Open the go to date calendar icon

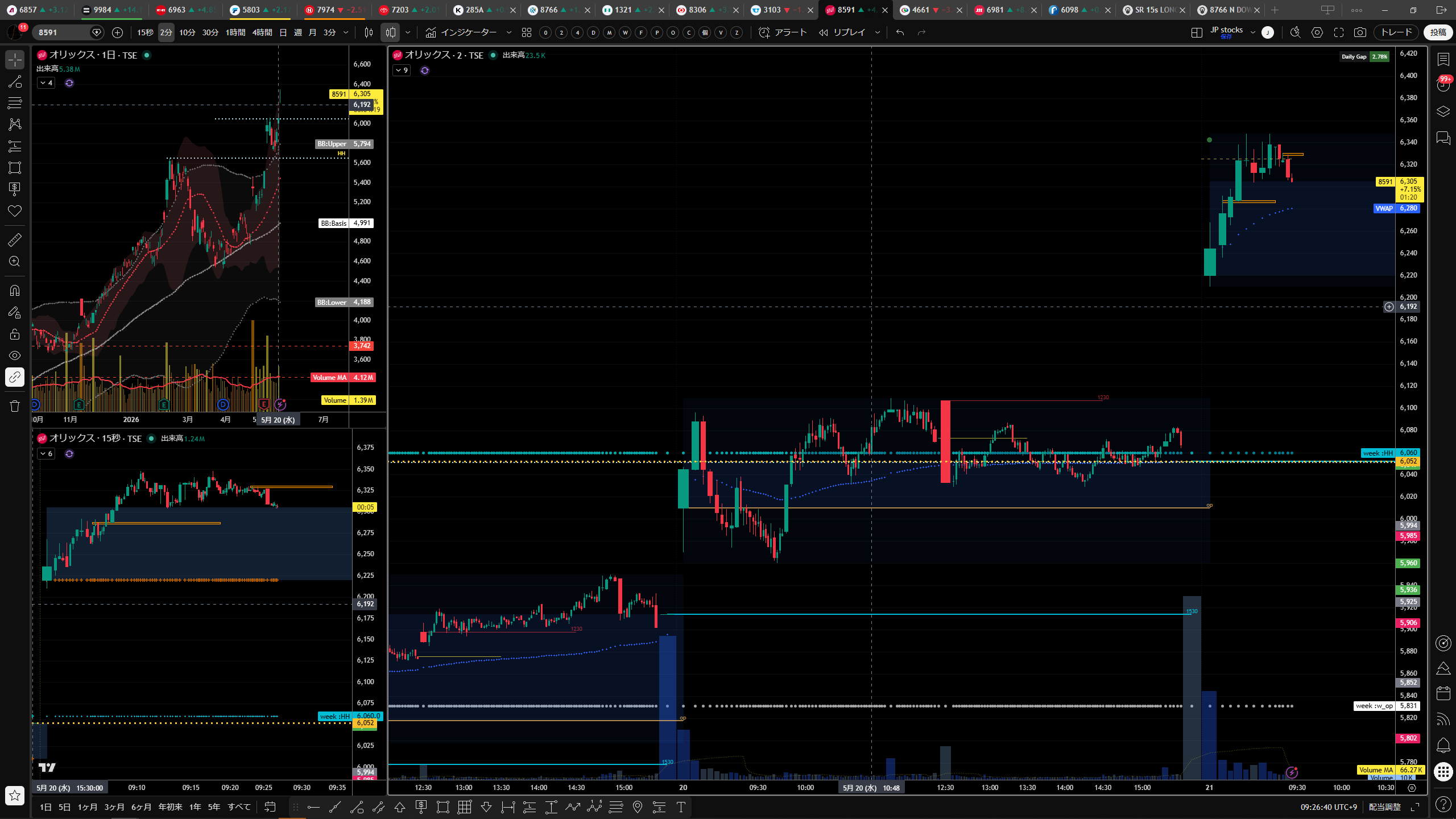point(270,807)
